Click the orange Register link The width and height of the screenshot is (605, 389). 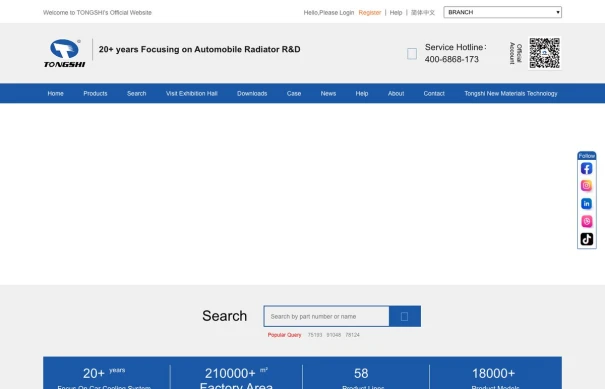pyautogui.click(x=370, y=13)
